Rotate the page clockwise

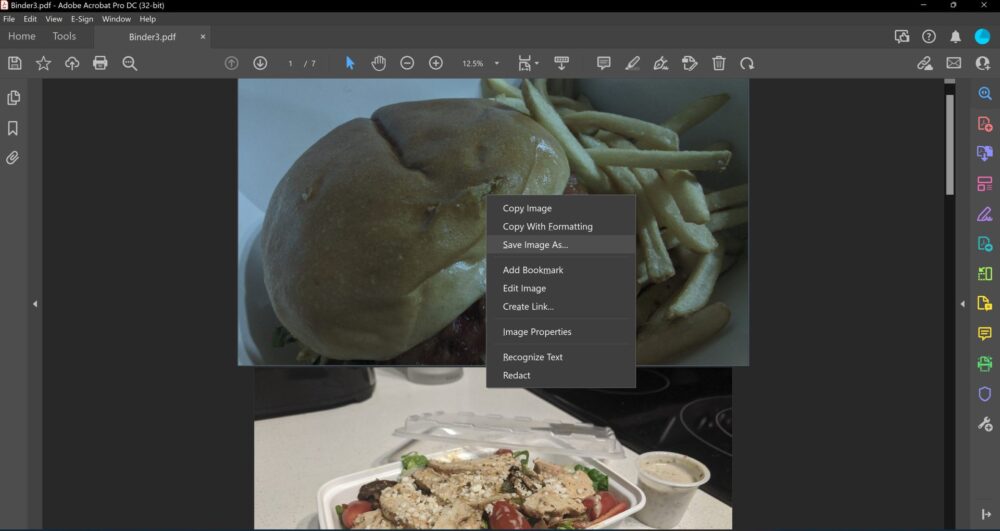point(747,63)
